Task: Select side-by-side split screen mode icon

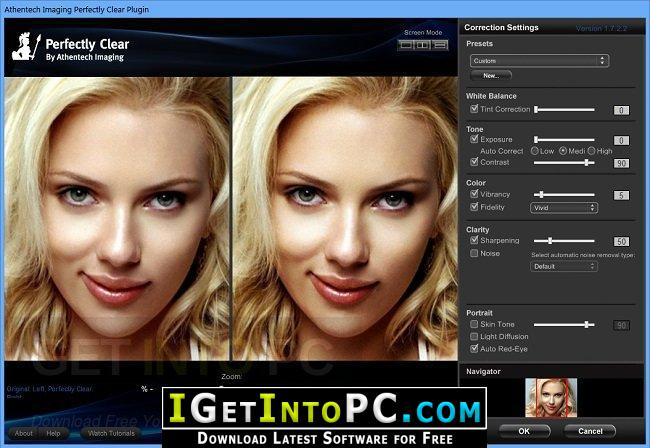Action: coord(423,45)
